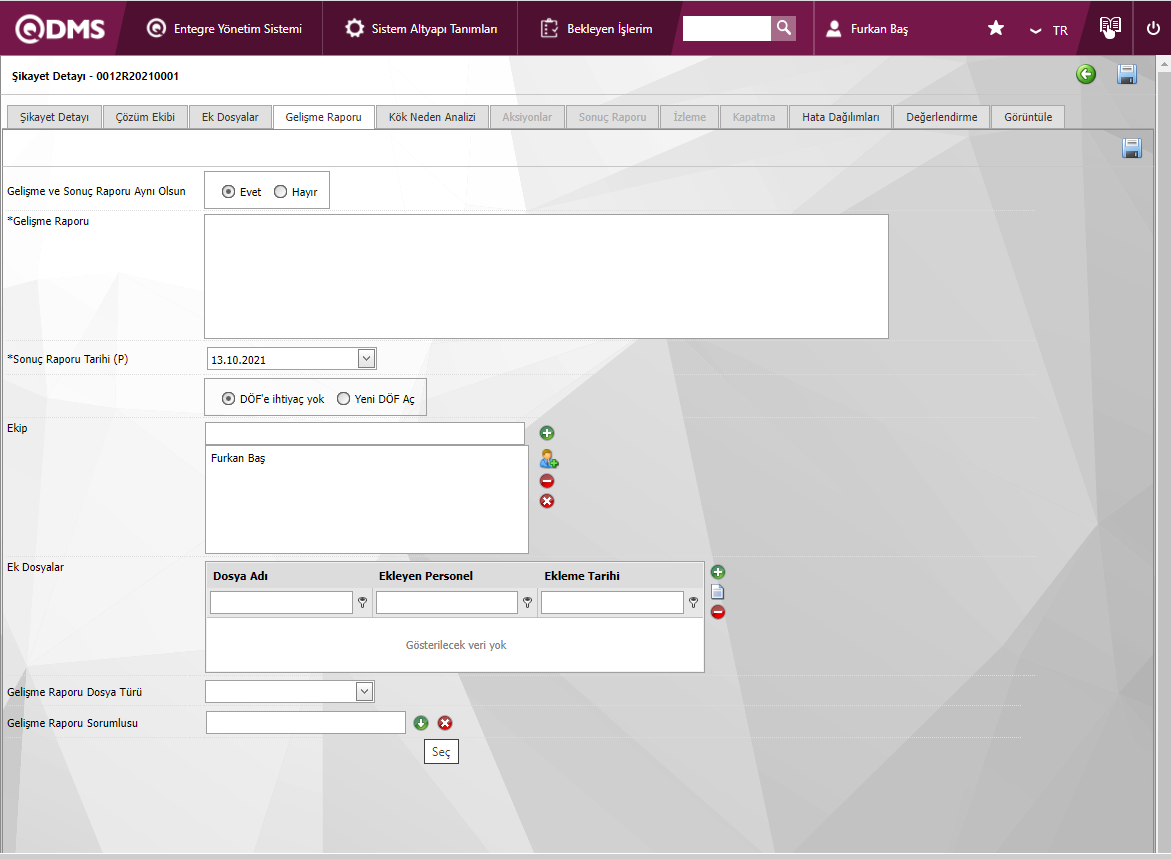Click Ekleme Tarihi filter input
This screenshot has width=1171, height=859.
[612, 603]
